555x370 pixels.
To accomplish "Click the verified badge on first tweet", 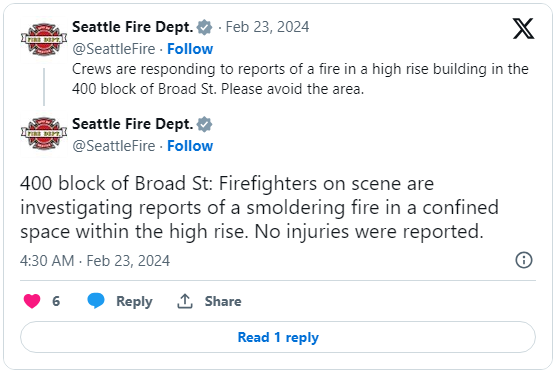I will (204, 27).
